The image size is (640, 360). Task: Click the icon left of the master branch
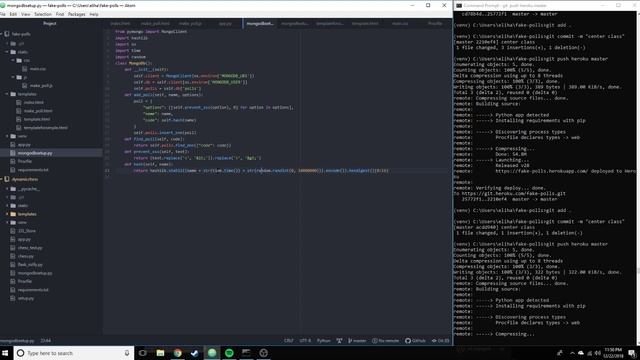pos(339,340)
